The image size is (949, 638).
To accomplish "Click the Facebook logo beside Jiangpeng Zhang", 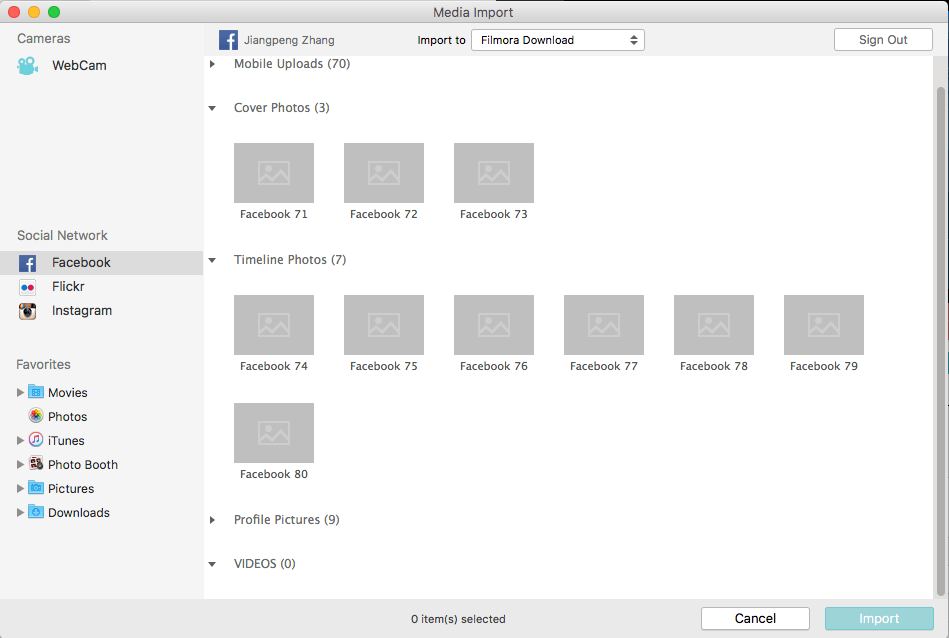I will click(228, 40).
